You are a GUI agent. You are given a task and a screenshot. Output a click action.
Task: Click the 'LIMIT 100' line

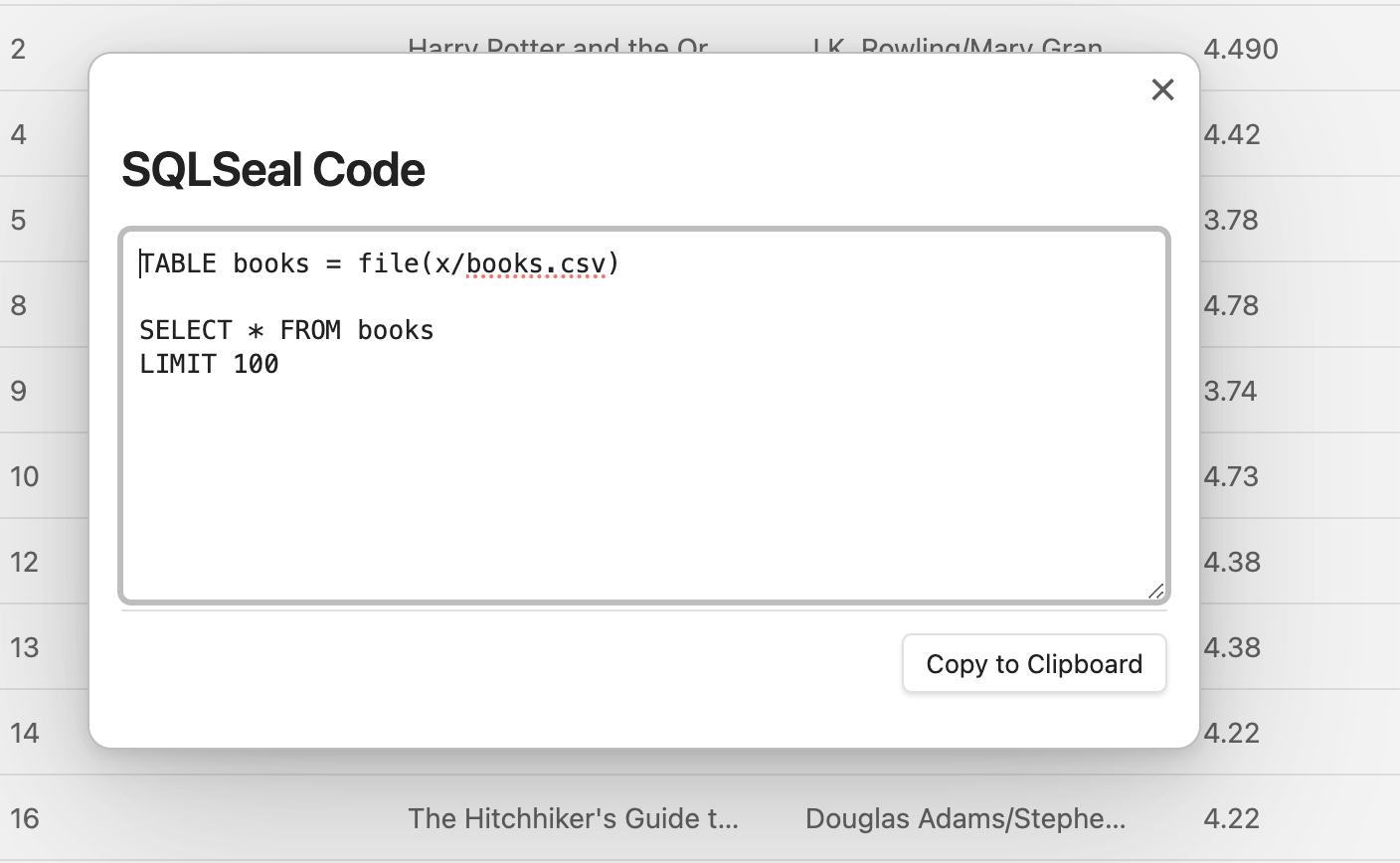pyautogui.click(x=209, y=364)
